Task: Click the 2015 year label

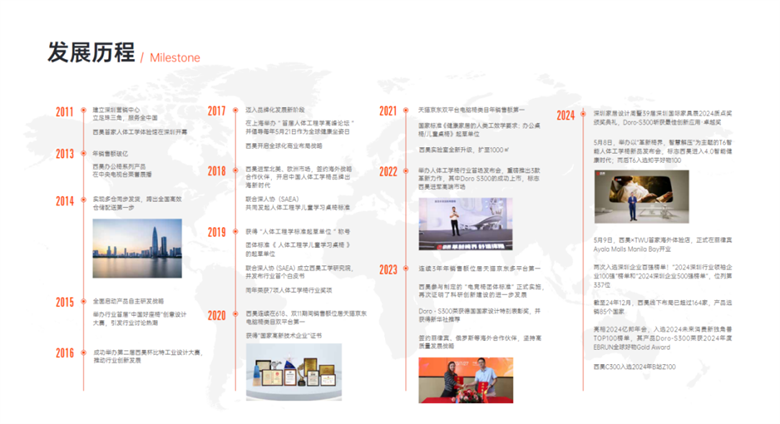Action: (65, 302)
